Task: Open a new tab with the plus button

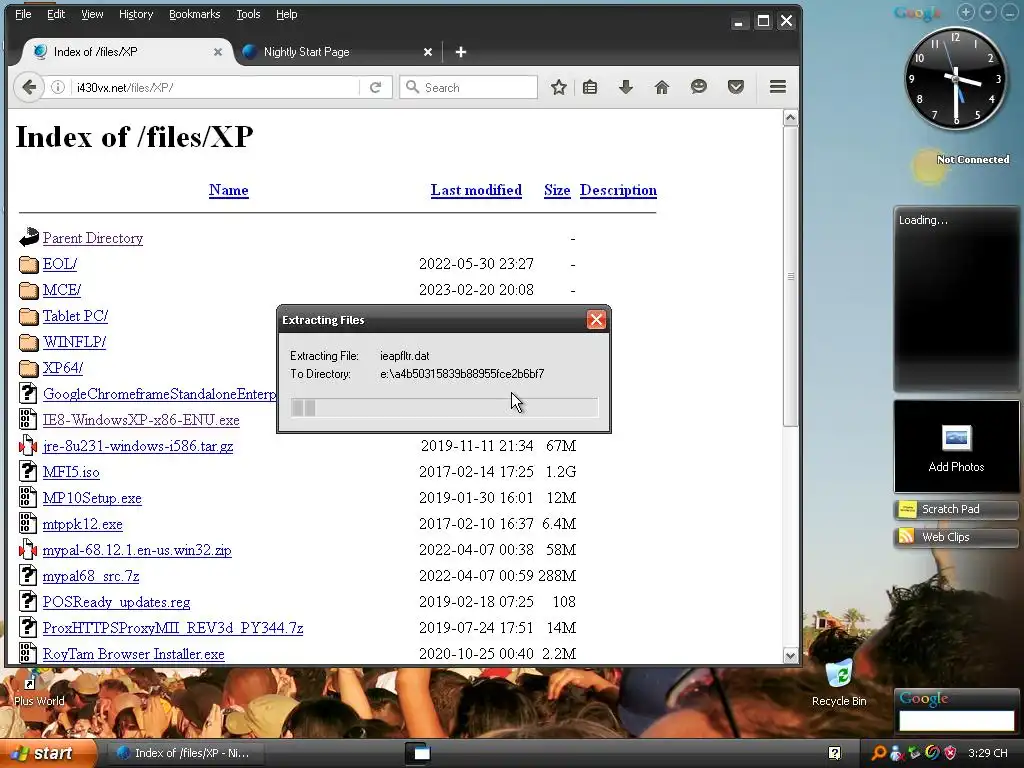Action: [x=460, y=52]
